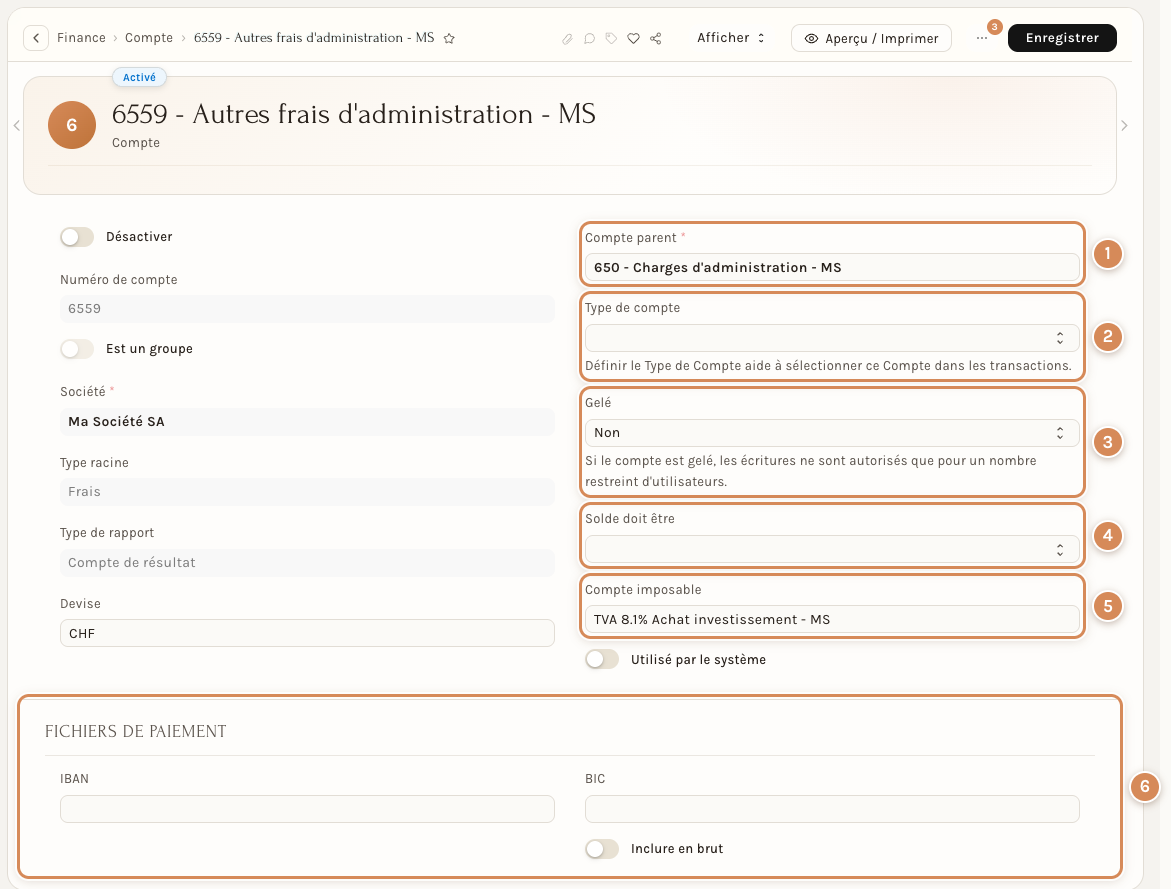Toggle the 'Est un groupe' switch

(77, 349)
